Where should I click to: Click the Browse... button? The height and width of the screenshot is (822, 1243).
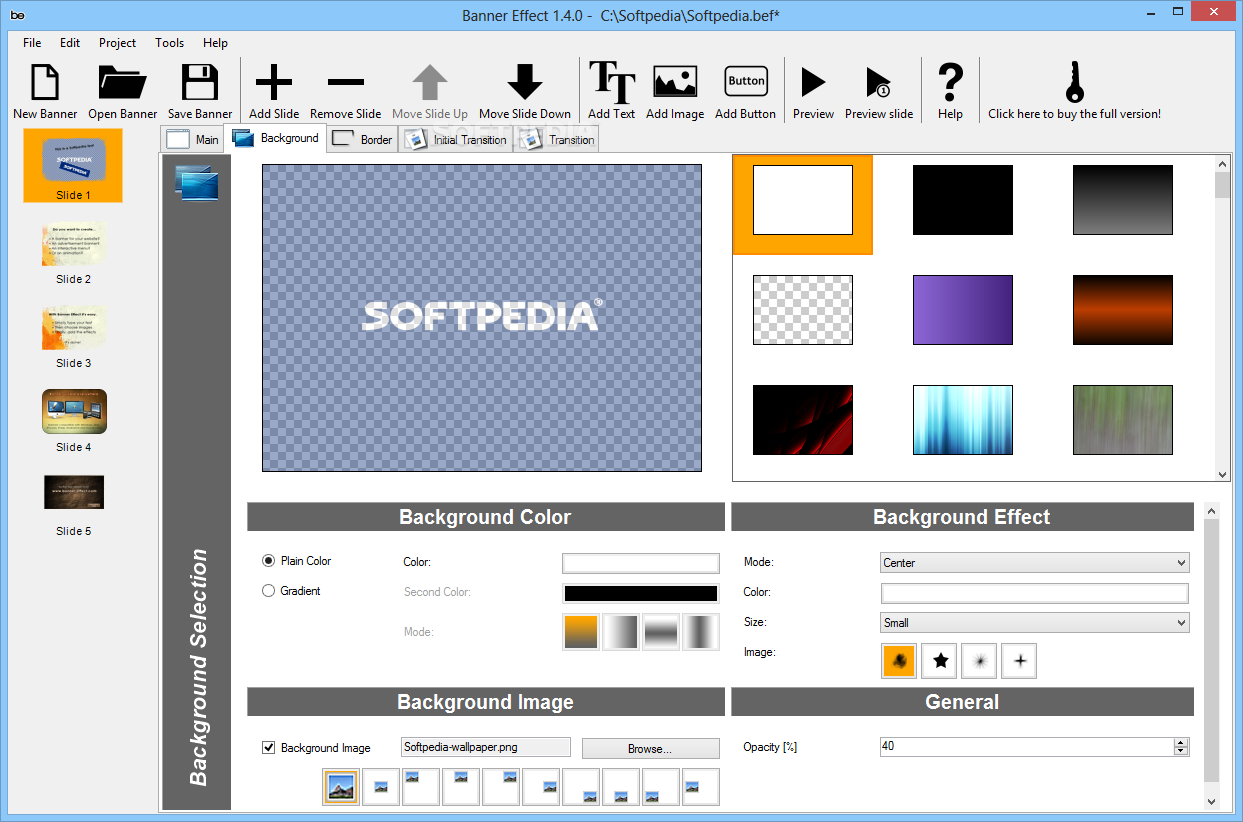click(650, 748)
